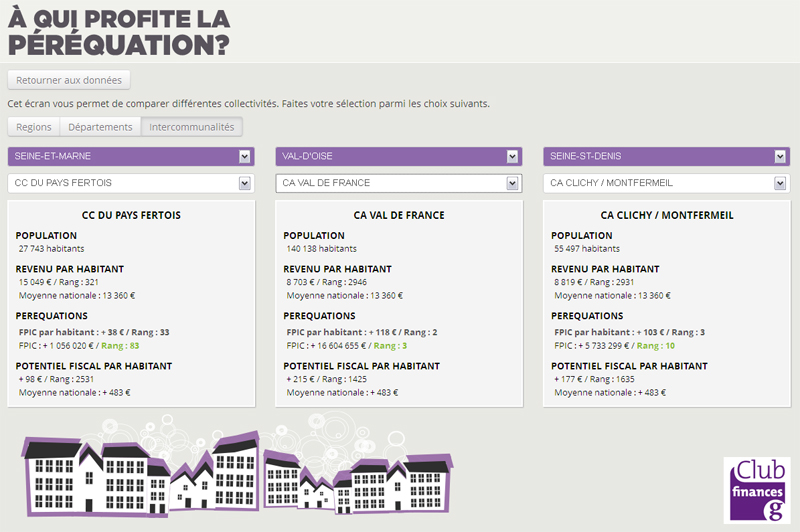The image size is (800, 532).
Task: Click the 'CC DU PAYS FERTOIS' card heading
Action: coord(131,215)
